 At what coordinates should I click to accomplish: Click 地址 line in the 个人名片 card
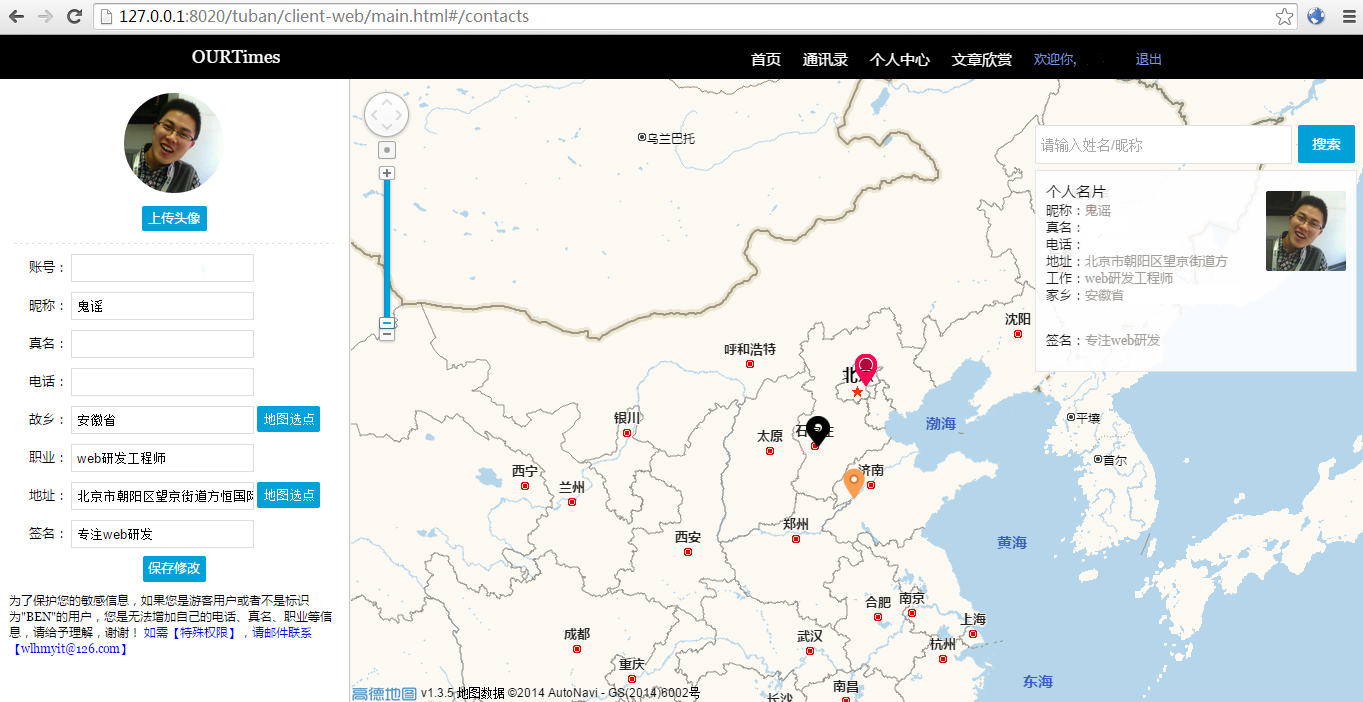click(1137, 261)
